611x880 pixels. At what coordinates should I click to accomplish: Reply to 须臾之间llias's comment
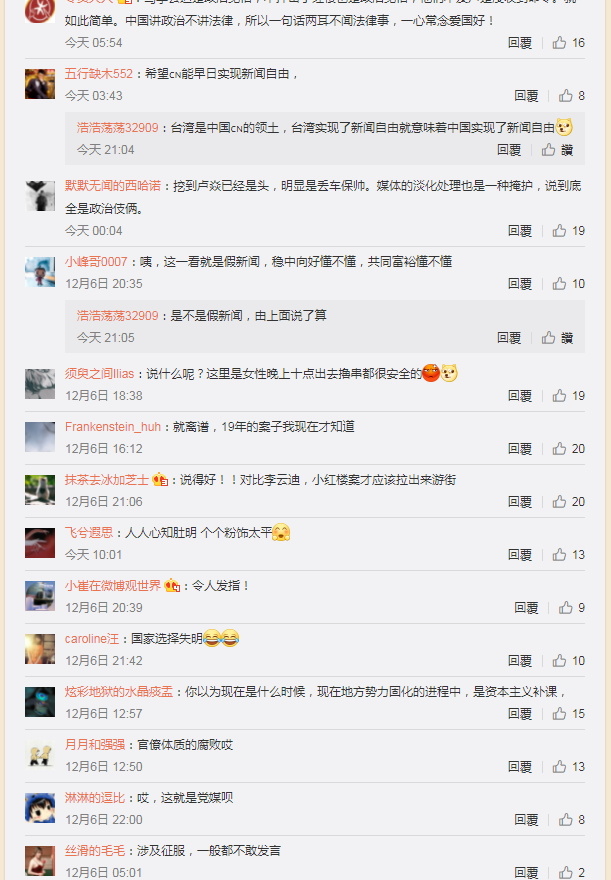(x=520, y=396)
